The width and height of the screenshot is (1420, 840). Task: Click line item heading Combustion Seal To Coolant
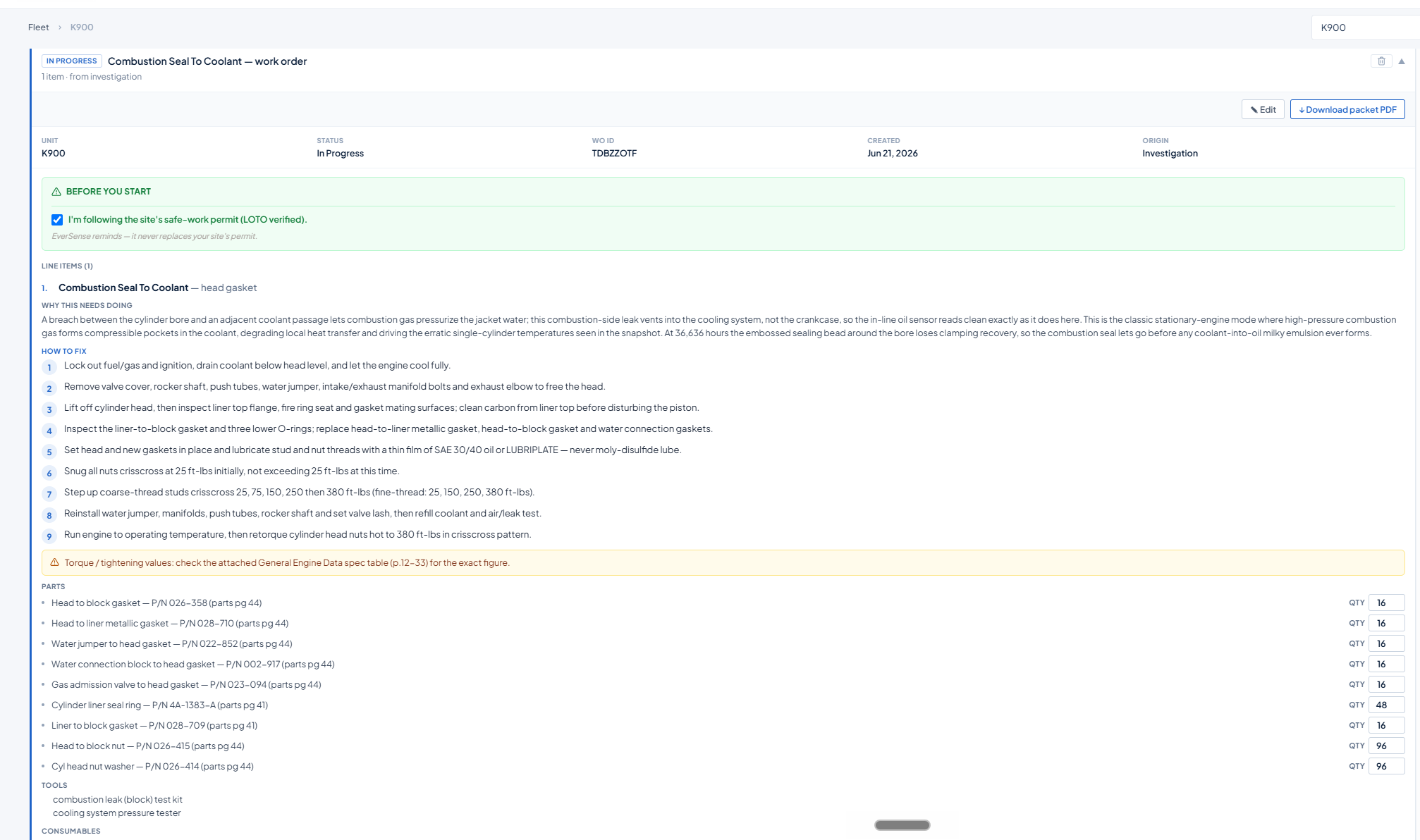click(123, 288)
